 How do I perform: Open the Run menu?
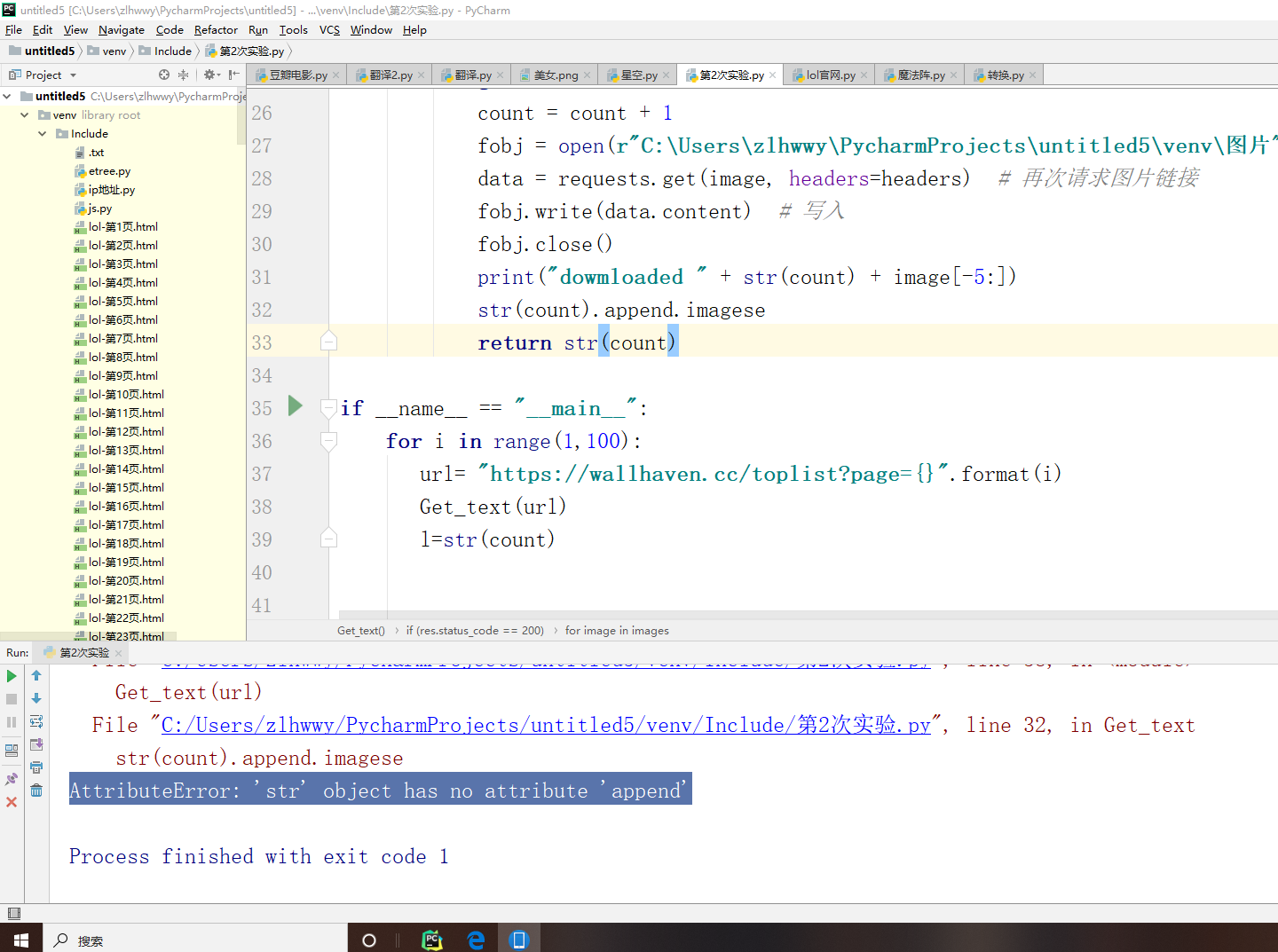(x=258, y=29)
